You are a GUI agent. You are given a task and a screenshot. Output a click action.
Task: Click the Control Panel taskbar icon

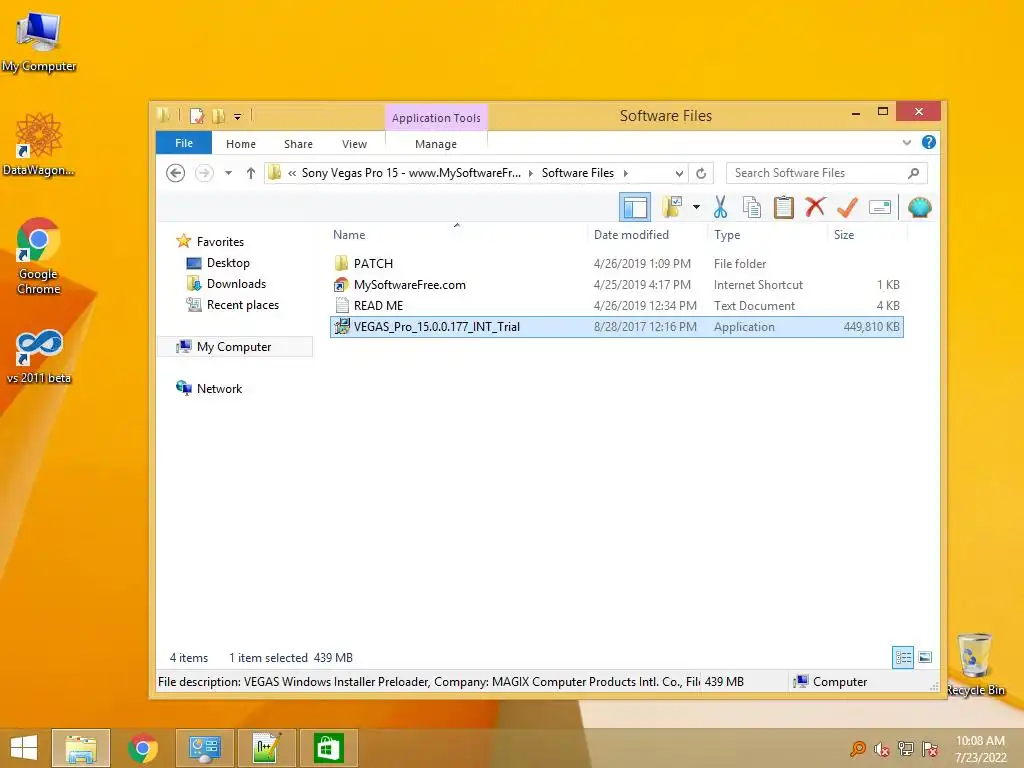(204, 748)
